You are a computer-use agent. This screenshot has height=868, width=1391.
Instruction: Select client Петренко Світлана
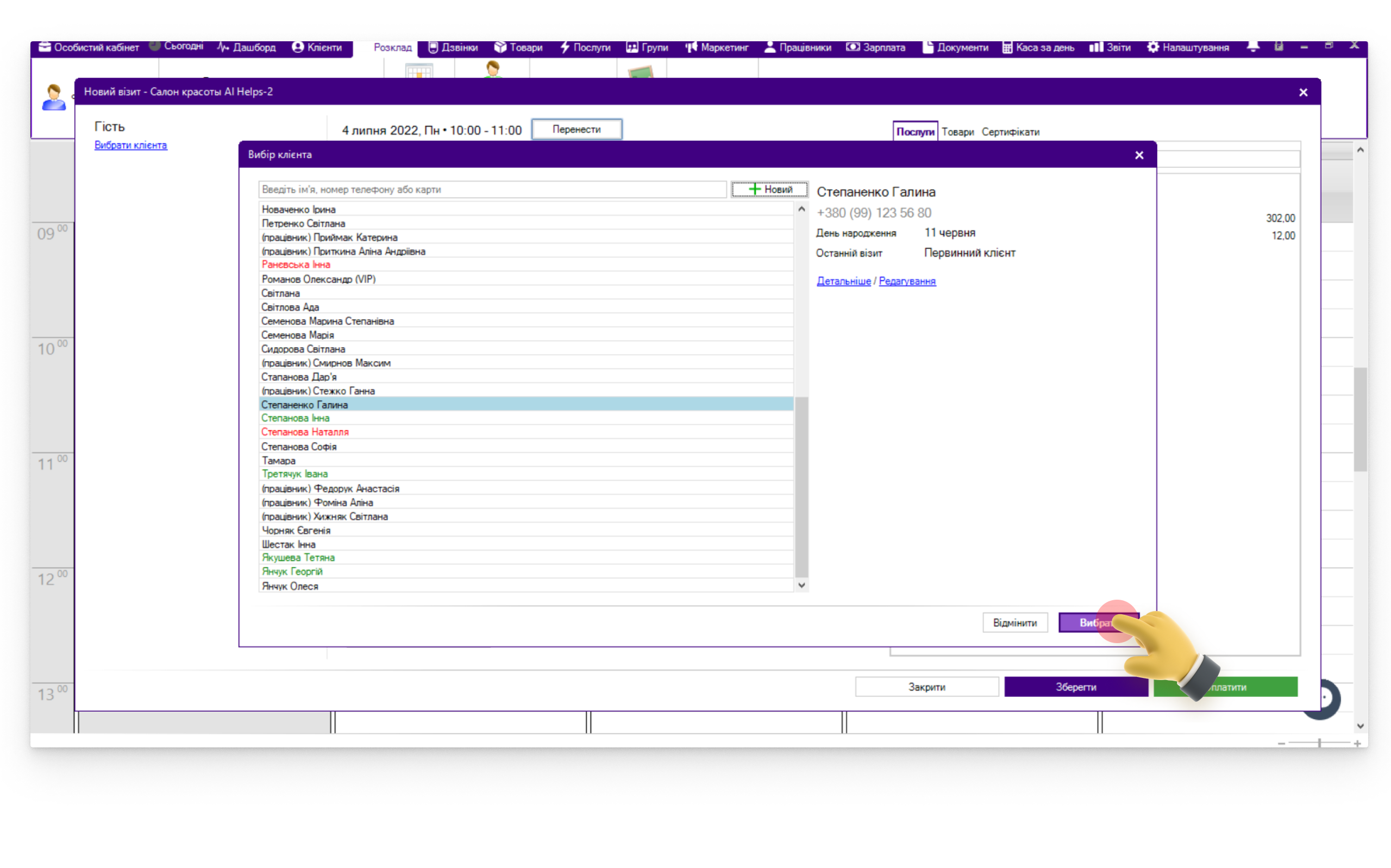526,223
